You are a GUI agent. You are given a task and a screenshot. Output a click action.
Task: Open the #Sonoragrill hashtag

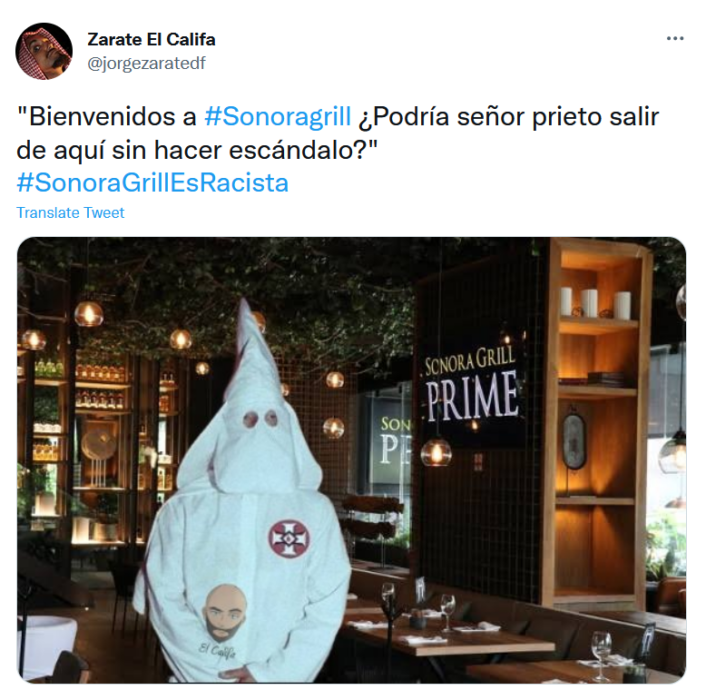[x=277, y=117]
